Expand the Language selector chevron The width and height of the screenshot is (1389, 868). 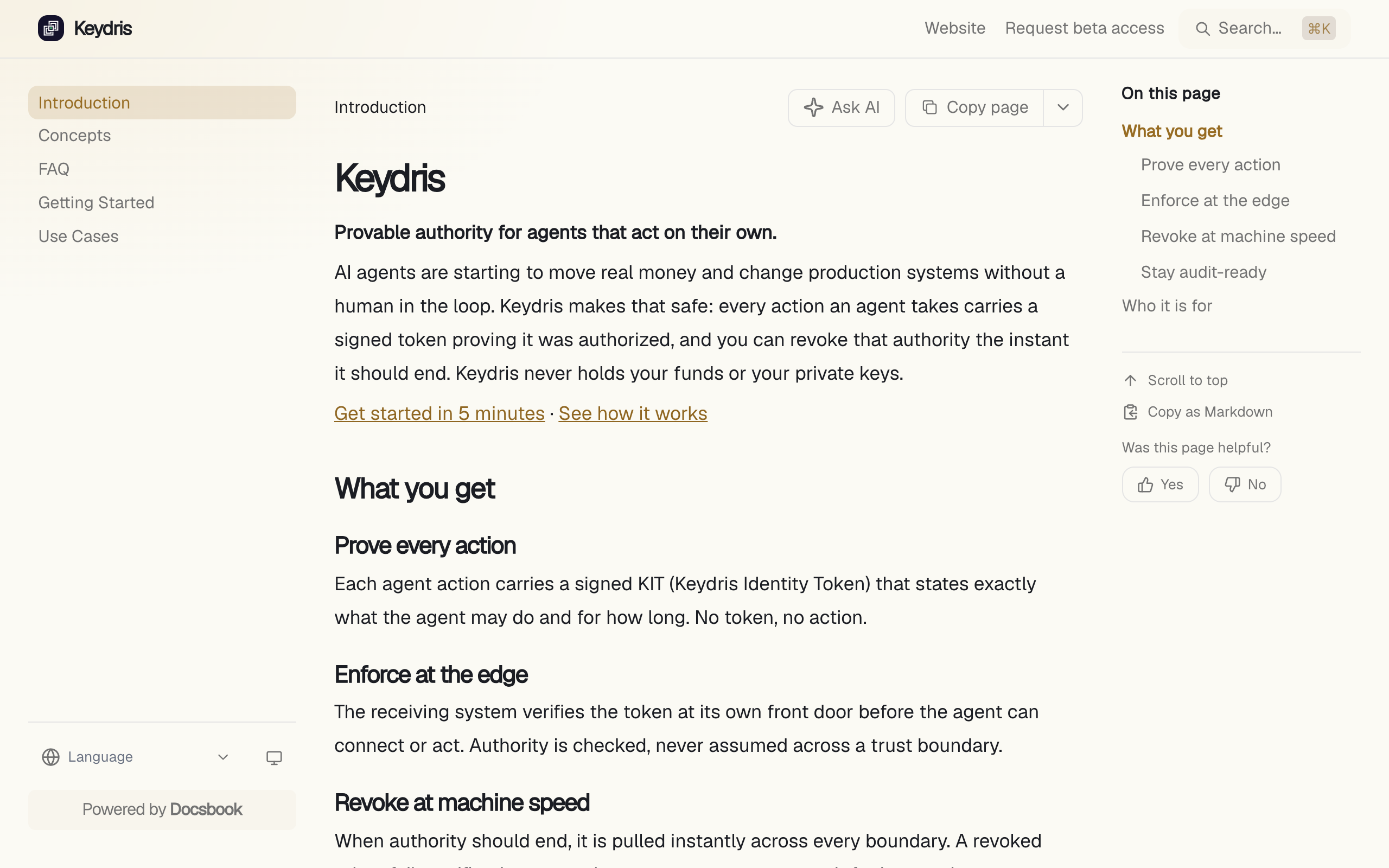[x=224, y=757]
